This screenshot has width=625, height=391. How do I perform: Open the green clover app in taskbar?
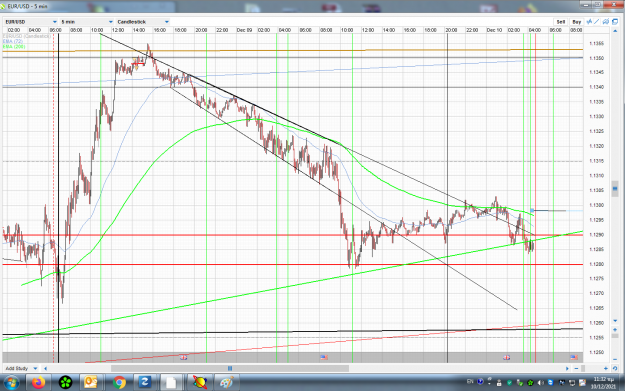tap(65, 383)
